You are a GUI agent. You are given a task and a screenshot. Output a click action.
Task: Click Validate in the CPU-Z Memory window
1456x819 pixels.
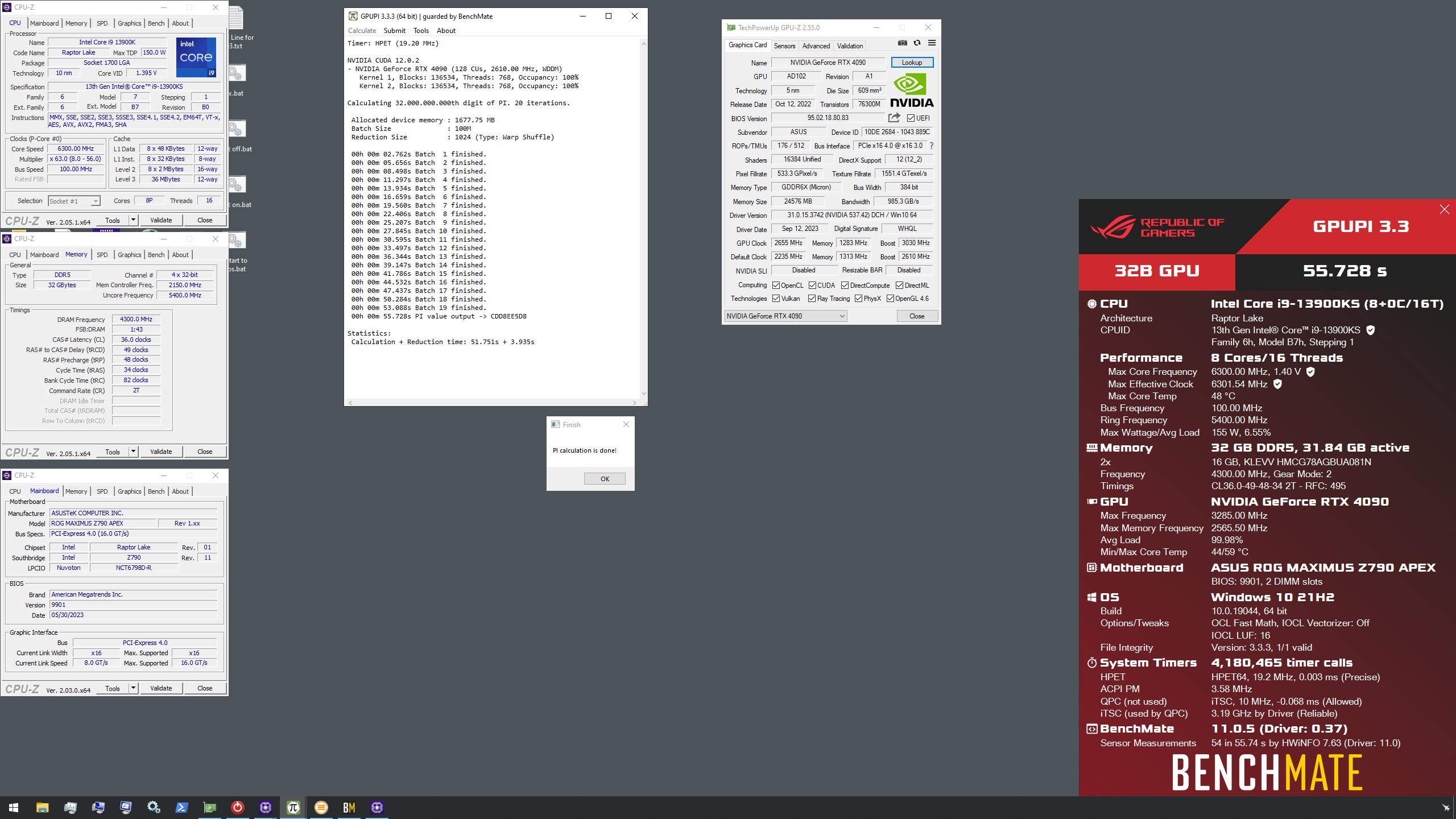[x=161, y=452]
